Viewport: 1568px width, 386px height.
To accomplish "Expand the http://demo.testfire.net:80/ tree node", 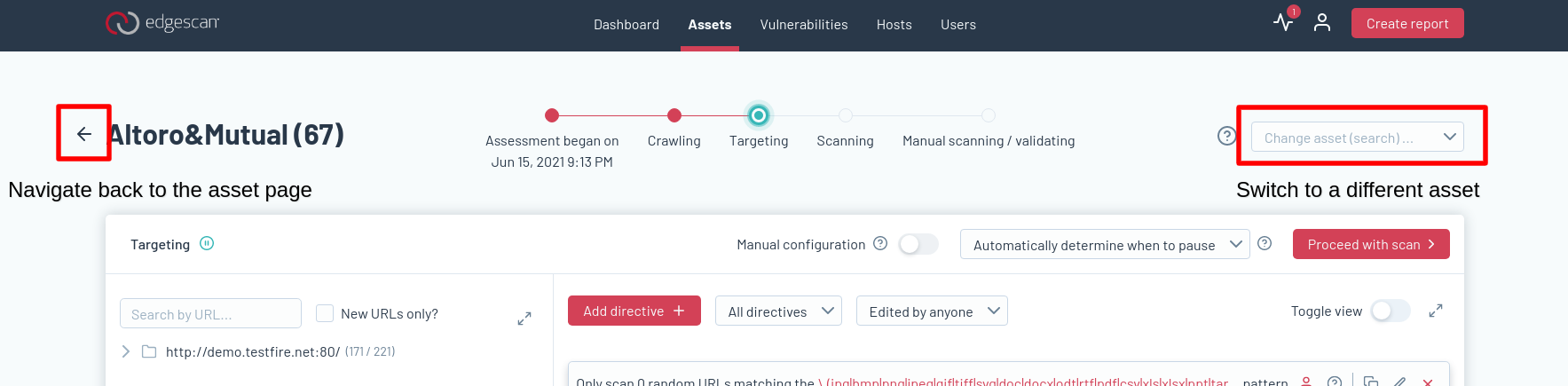I will [125, 351].
